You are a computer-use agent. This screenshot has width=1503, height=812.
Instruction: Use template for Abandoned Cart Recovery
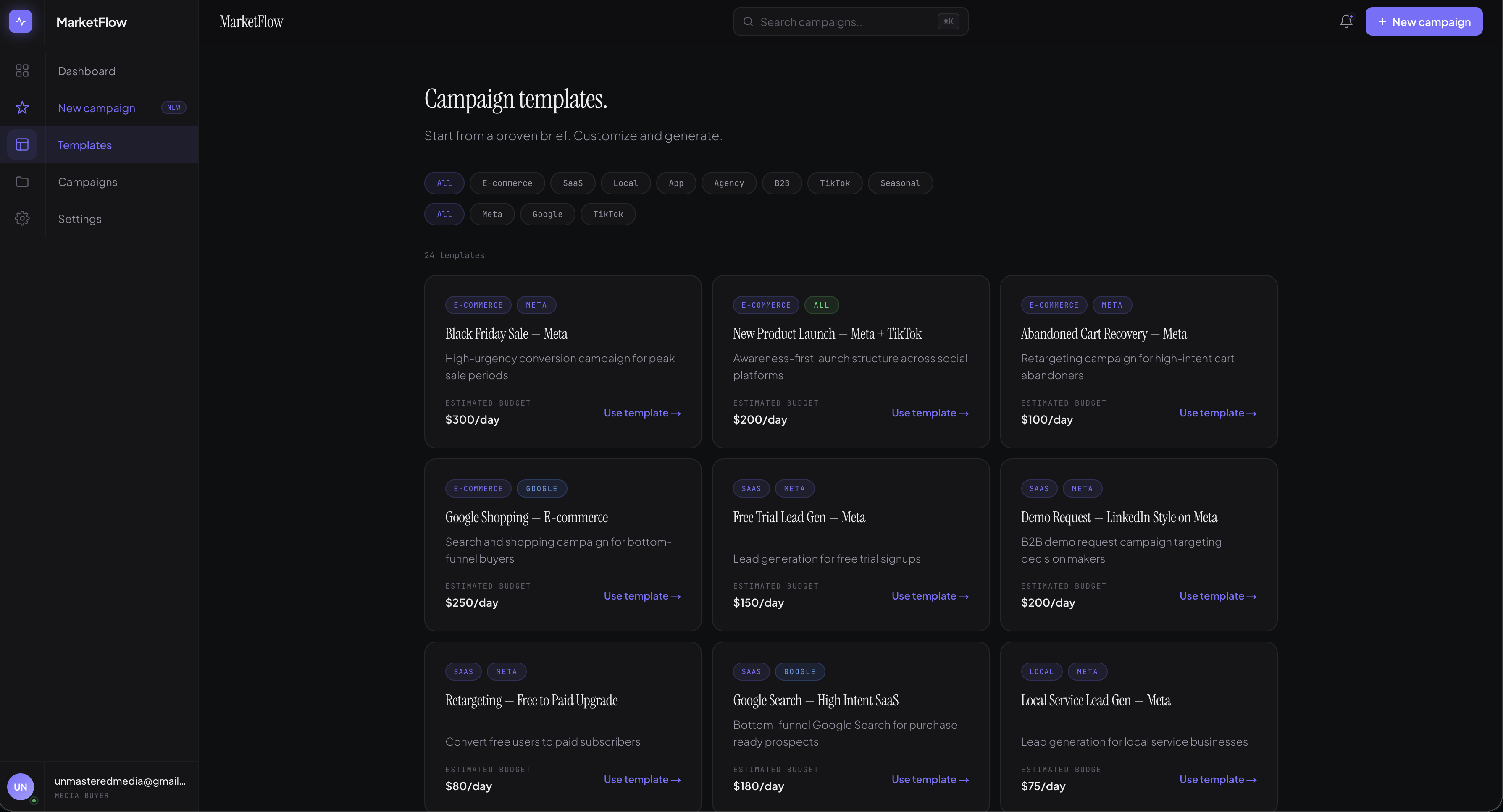point(1218,412)
